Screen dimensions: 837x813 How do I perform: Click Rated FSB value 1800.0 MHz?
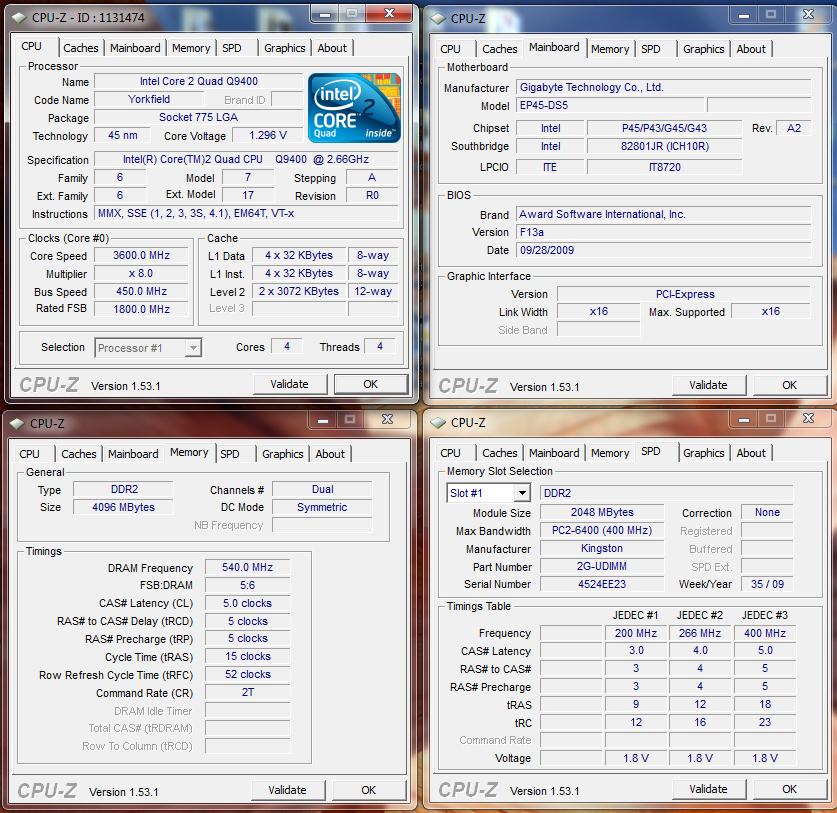point(141,309)
